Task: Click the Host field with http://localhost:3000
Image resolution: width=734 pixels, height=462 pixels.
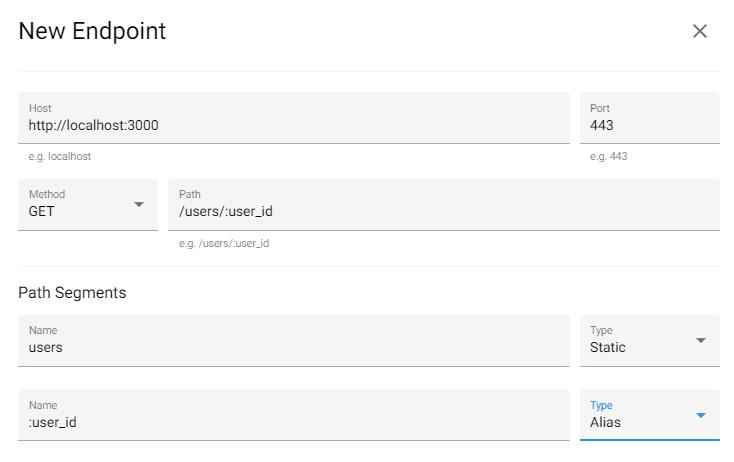Action: click(x=294, y=126)
